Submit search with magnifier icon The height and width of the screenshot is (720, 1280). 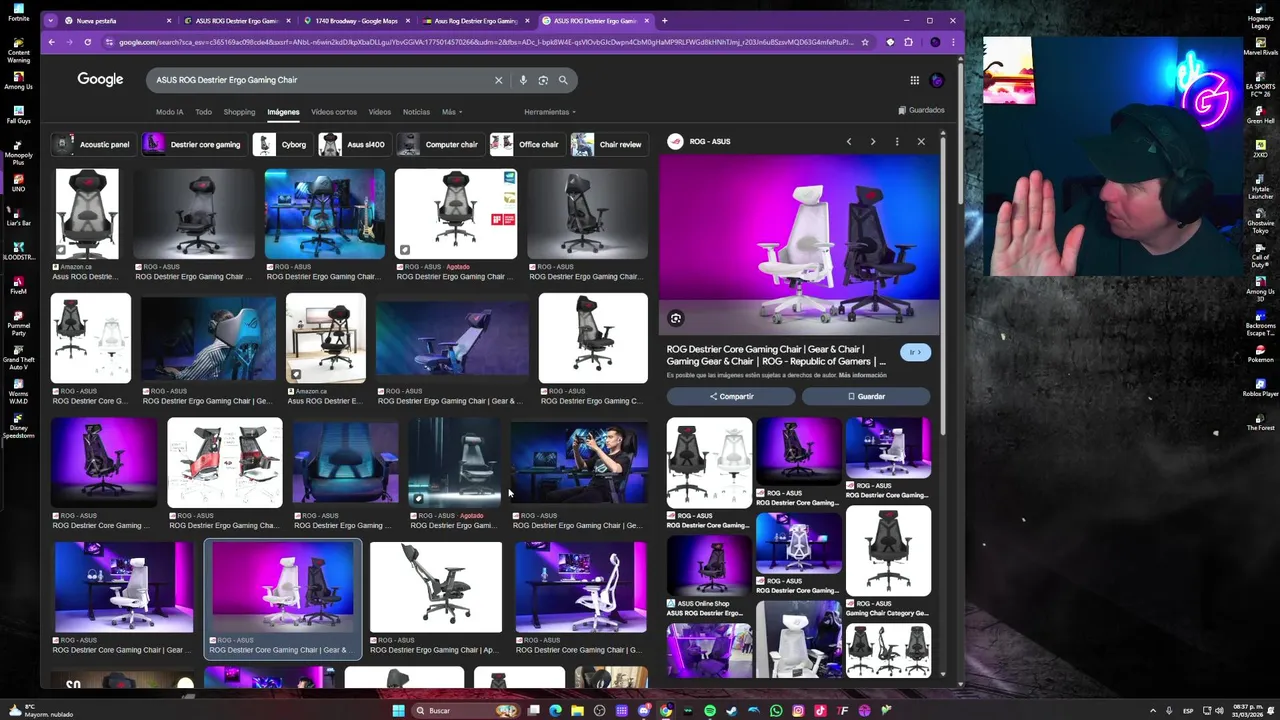click(563, 80)
